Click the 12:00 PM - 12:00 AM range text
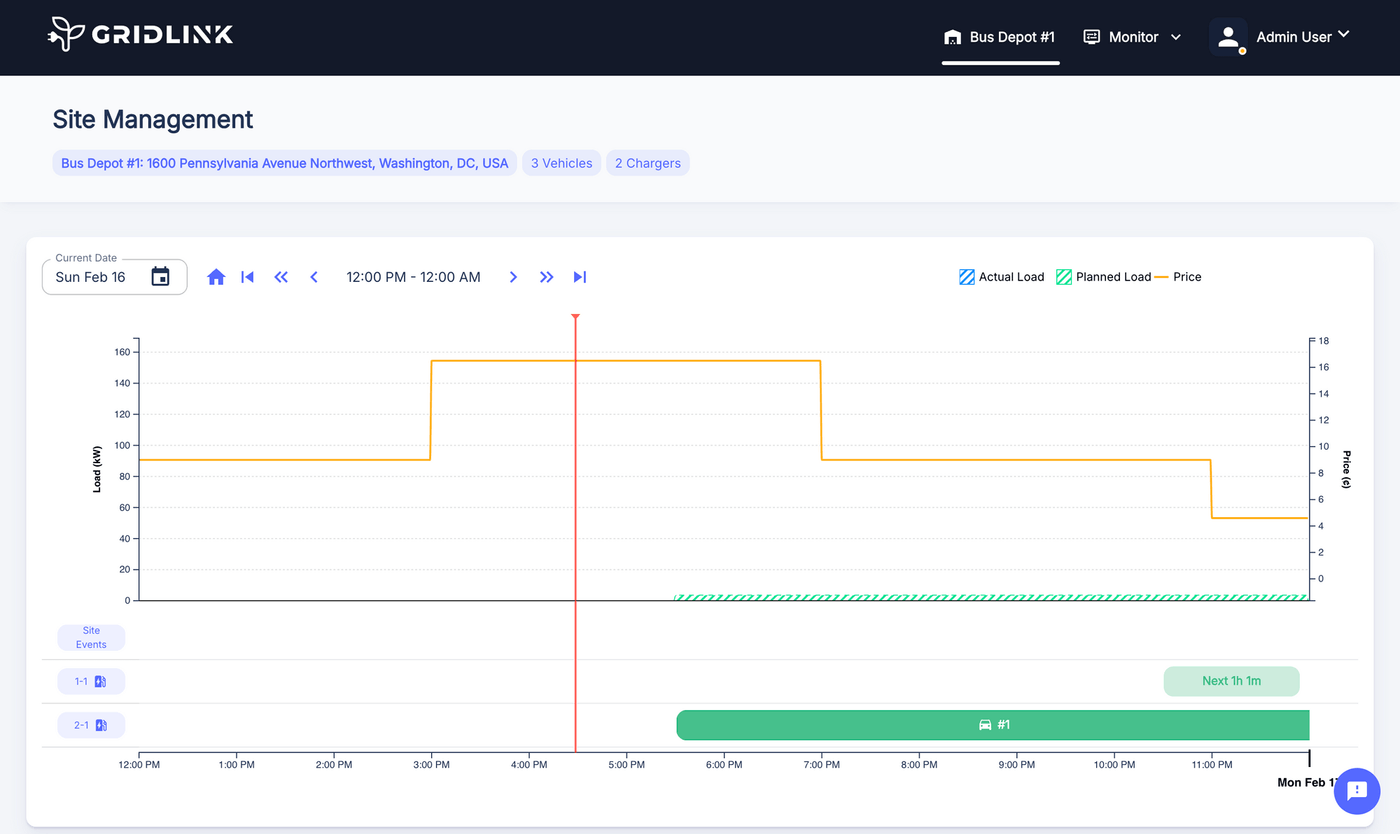This screenshot has width=1400, height=834. point(413,277)
